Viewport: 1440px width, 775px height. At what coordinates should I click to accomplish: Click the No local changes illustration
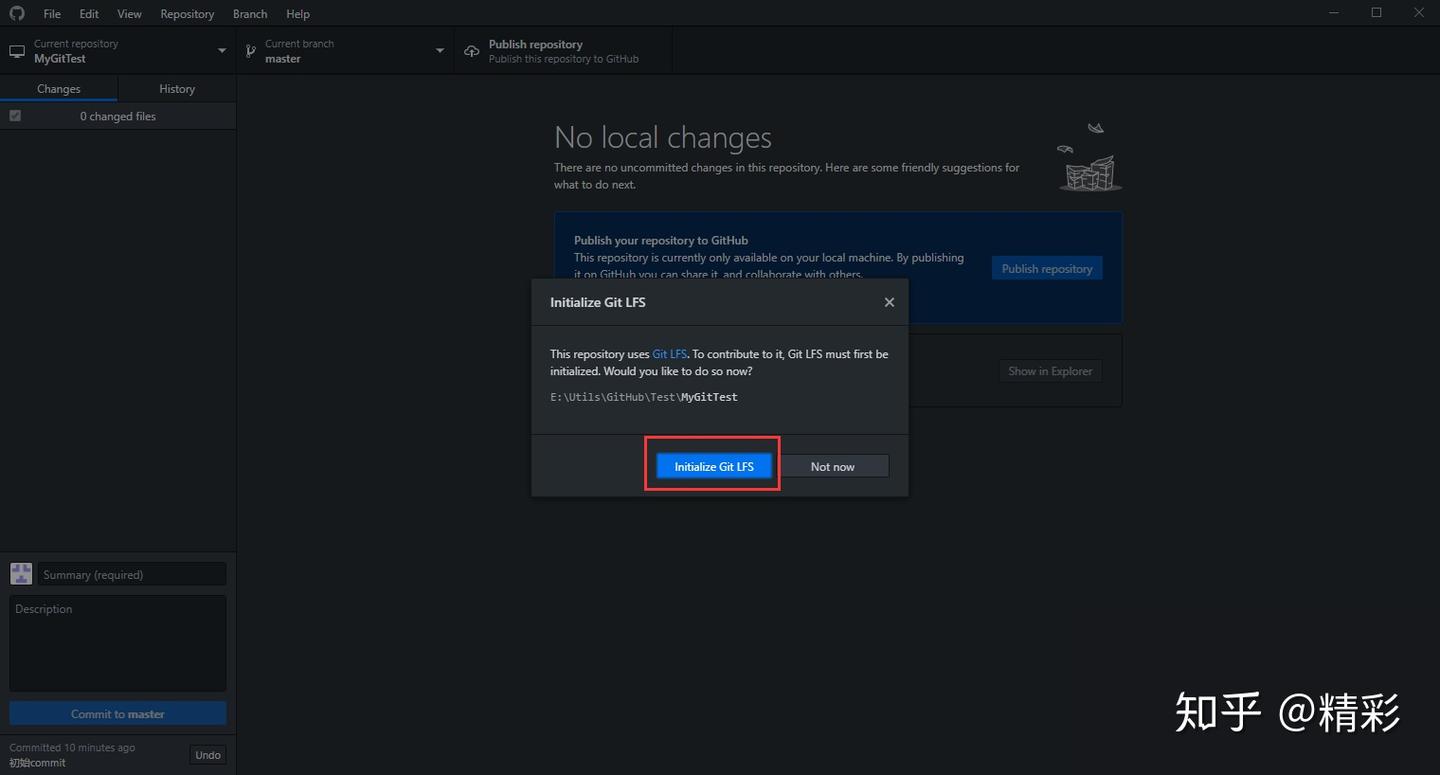[1089, 157]
